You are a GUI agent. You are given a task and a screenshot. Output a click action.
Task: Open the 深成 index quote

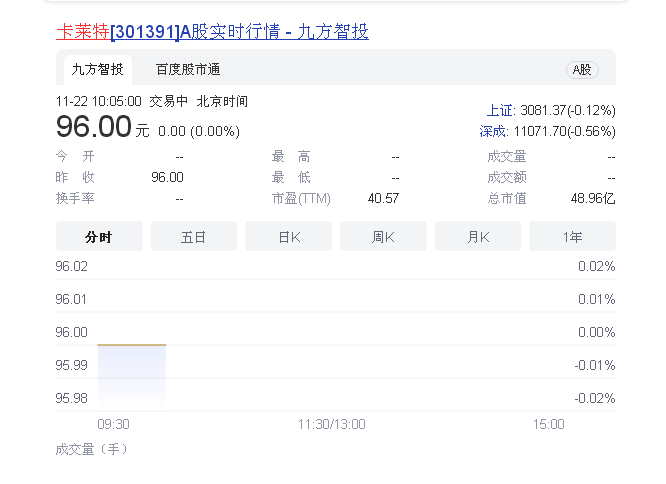[547, 131]
